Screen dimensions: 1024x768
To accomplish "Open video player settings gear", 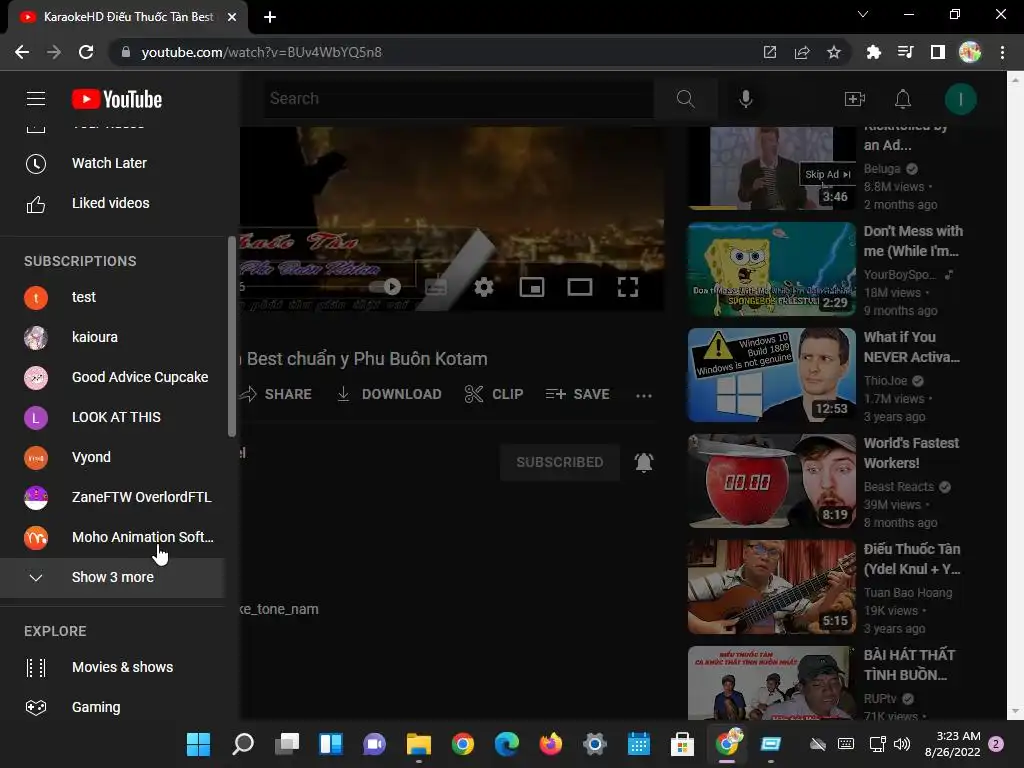I will (483, 287).
